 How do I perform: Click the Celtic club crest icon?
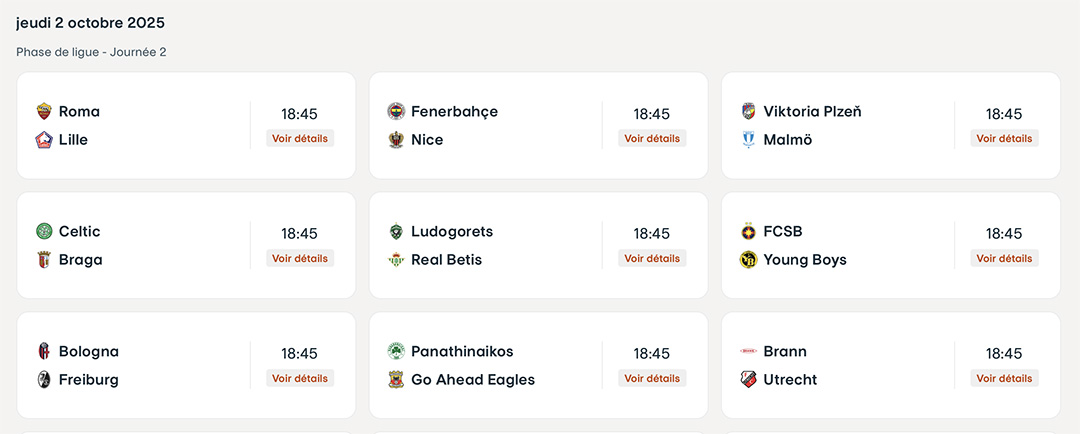pyautogui.click(x=43, y=231)
